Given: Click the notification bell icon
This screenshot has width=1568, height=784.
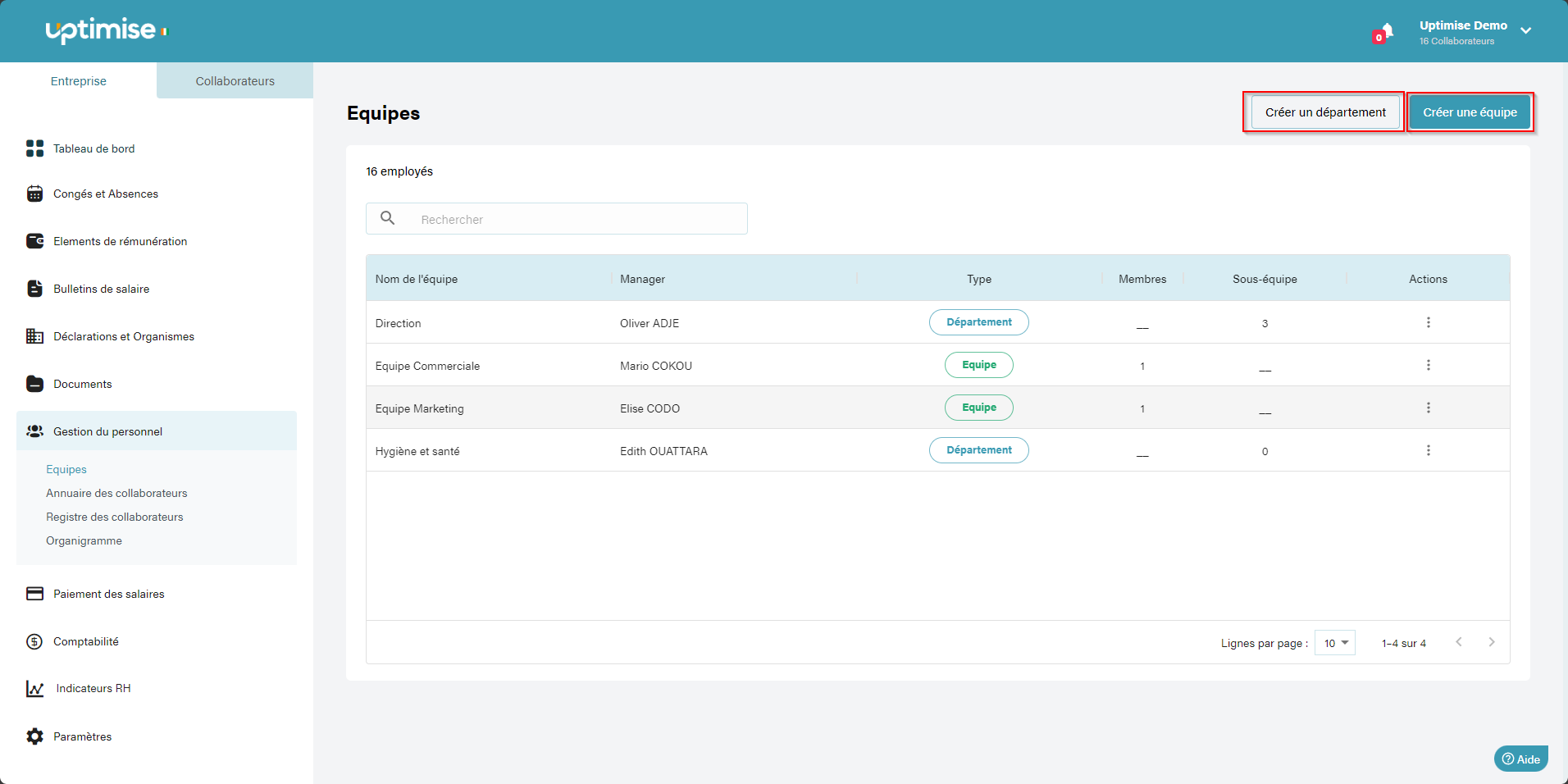Looking at the screenshot, I should click(1384, 33).
